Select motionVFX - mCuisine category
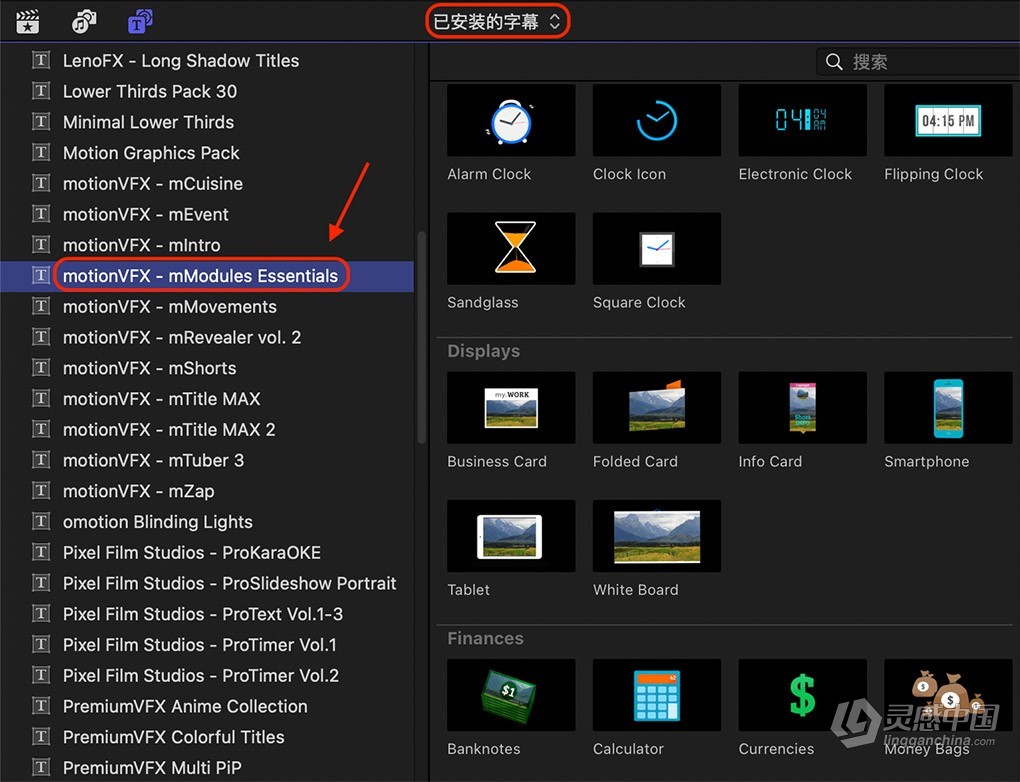1020x782 pixels. pos(207,183)
